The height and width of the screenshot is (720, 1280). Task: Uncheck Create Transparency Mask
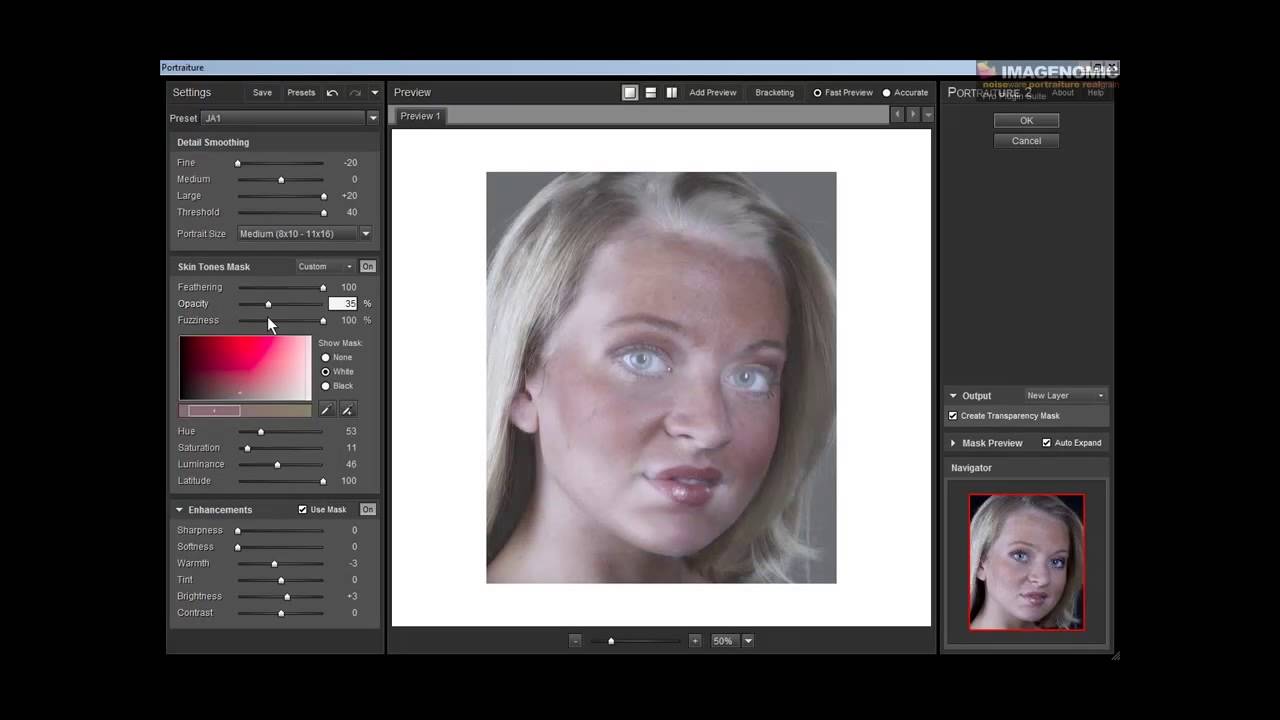point(953,416)
